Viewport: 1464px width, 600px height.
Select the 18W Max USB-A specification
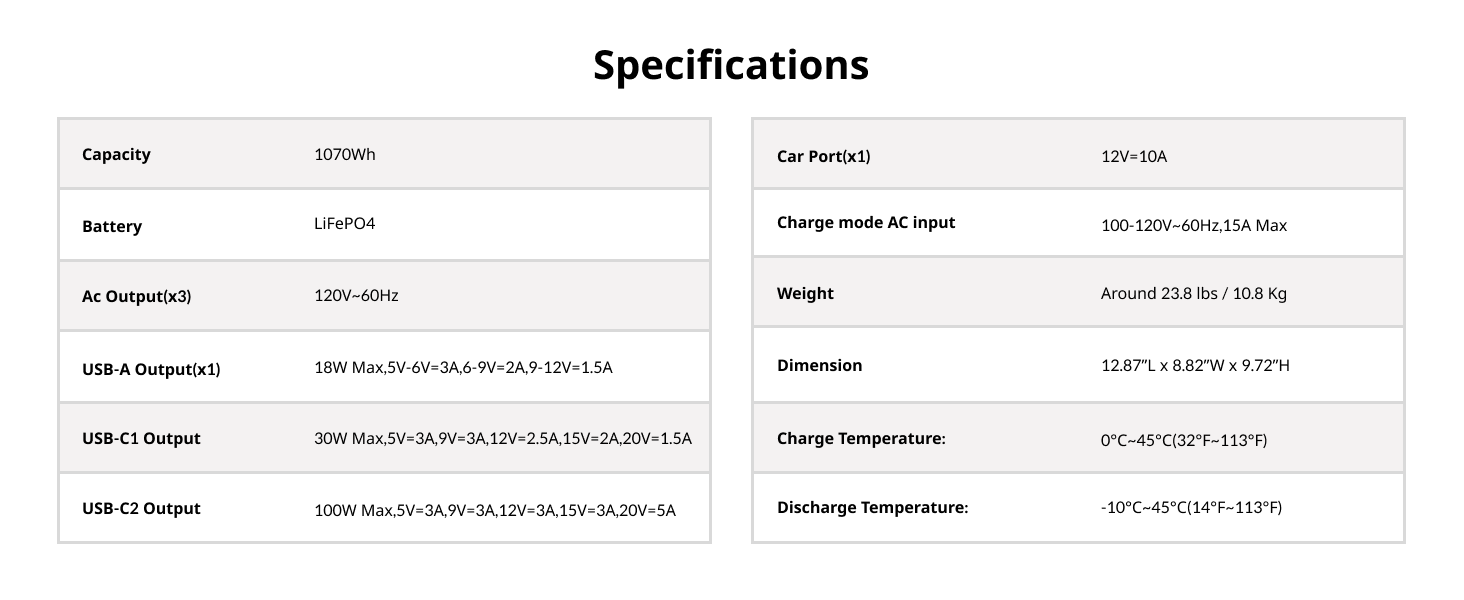click(463, 368)
